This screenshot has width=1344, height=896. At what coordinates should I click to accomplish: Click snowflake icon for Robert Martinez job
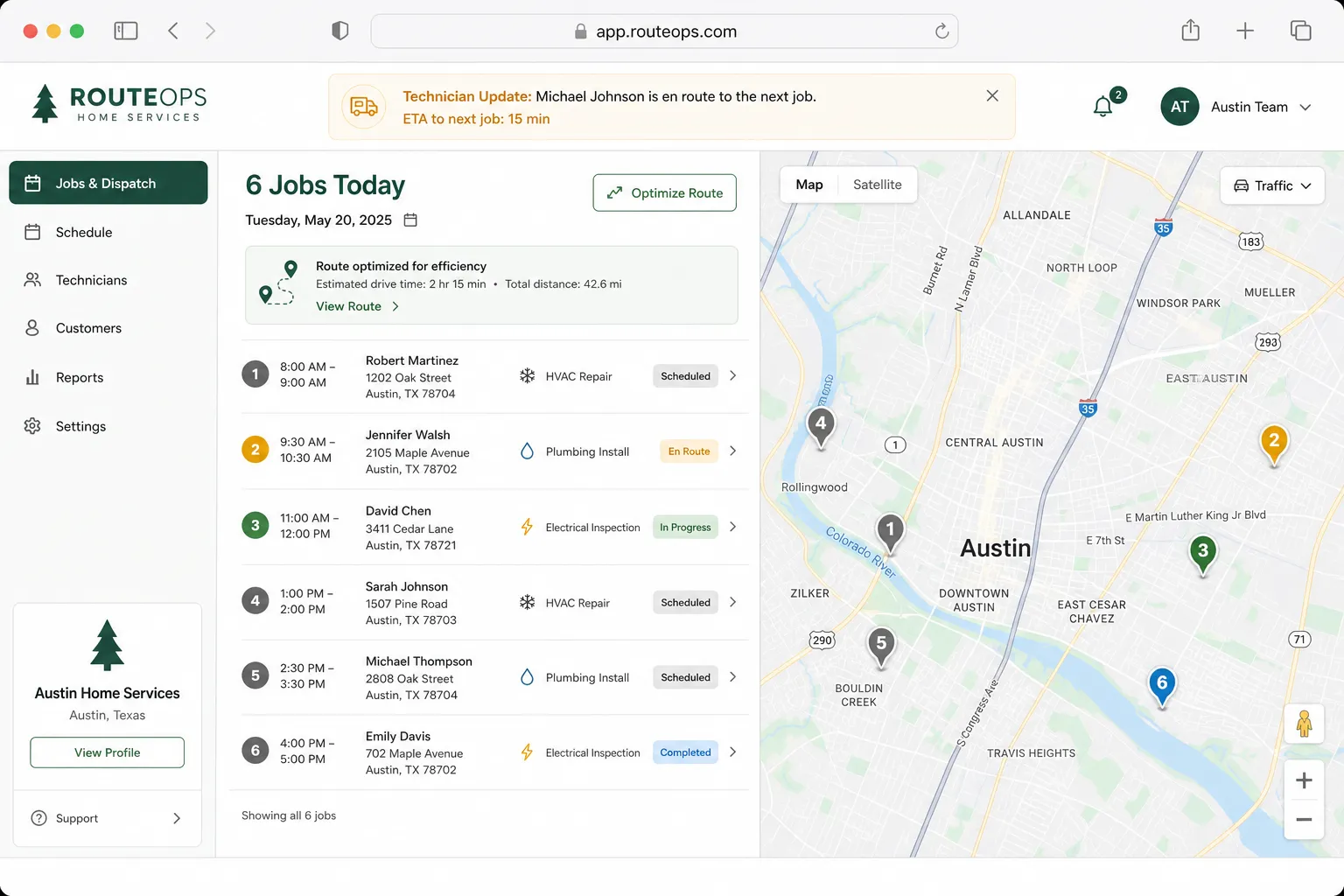(527, 375)
